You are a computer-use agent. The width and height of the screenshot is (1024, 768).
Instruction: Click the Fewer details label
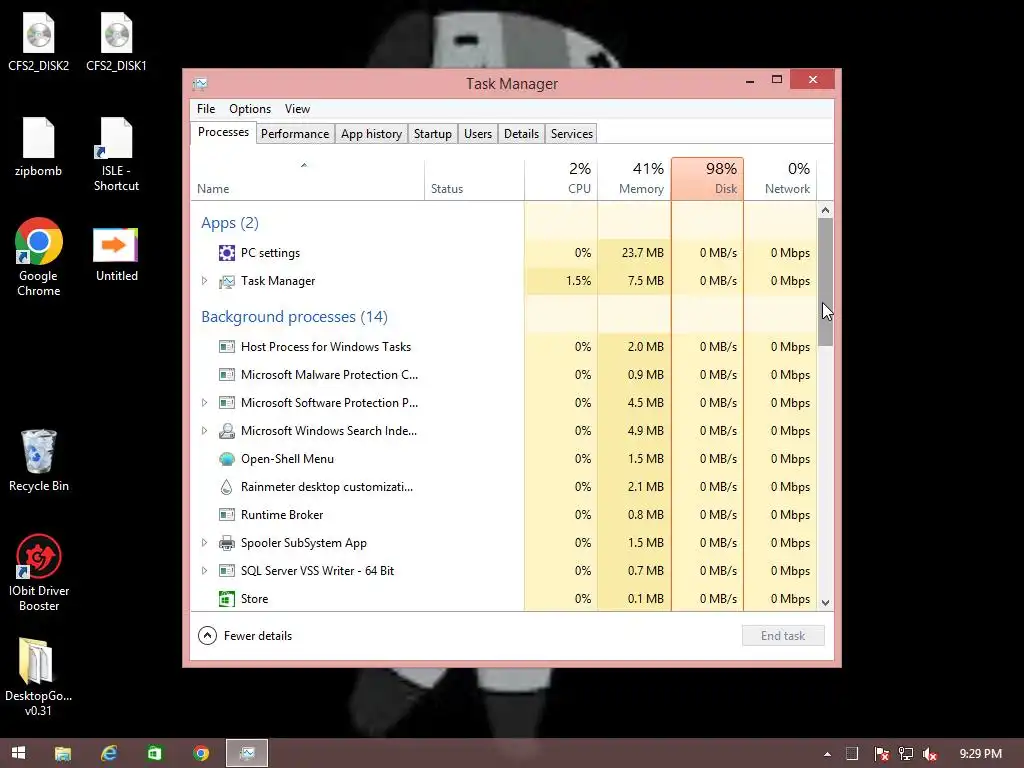click(258, 635)
